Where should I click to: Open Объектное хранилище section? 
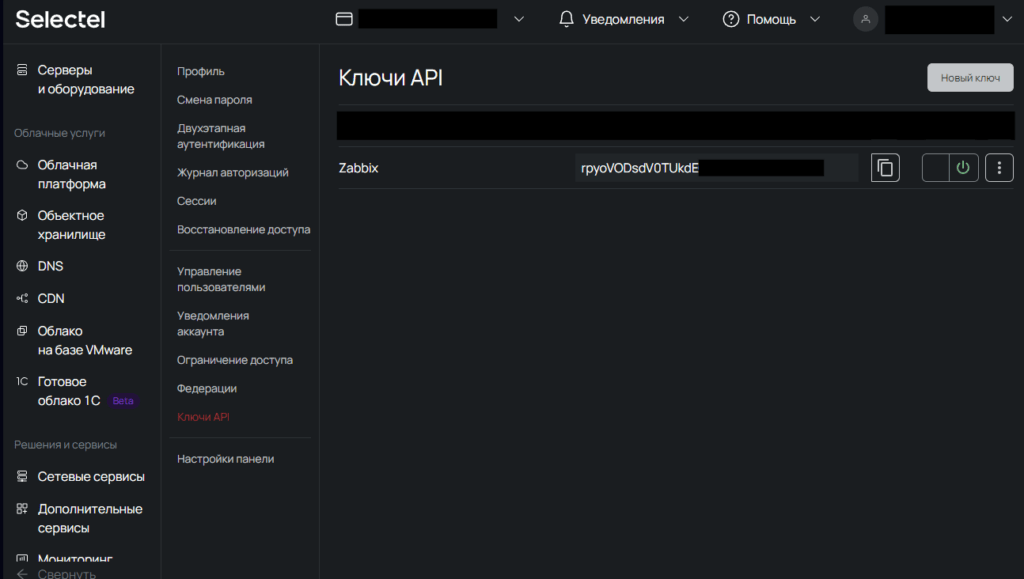(x=71, y=225)
